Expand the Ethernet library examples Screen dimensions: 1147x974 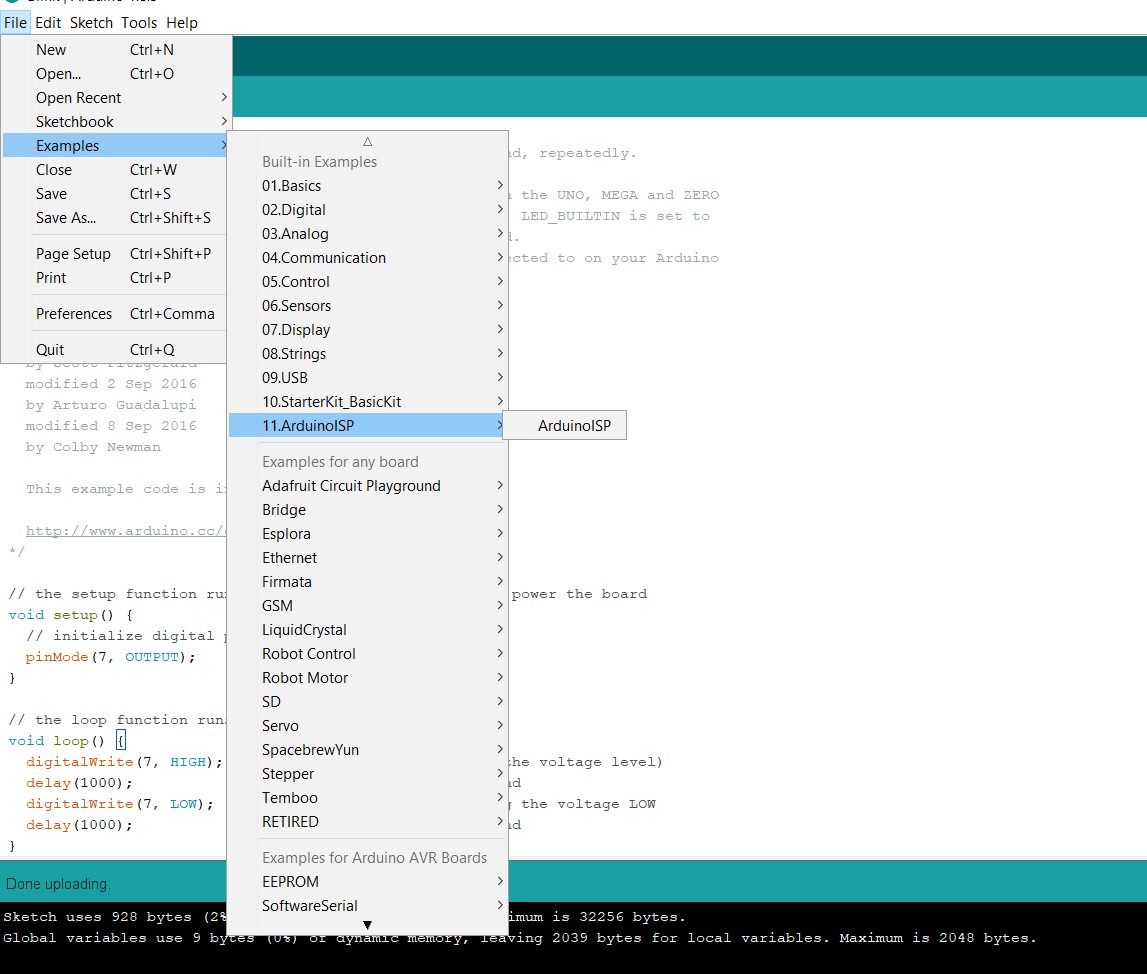368,558
